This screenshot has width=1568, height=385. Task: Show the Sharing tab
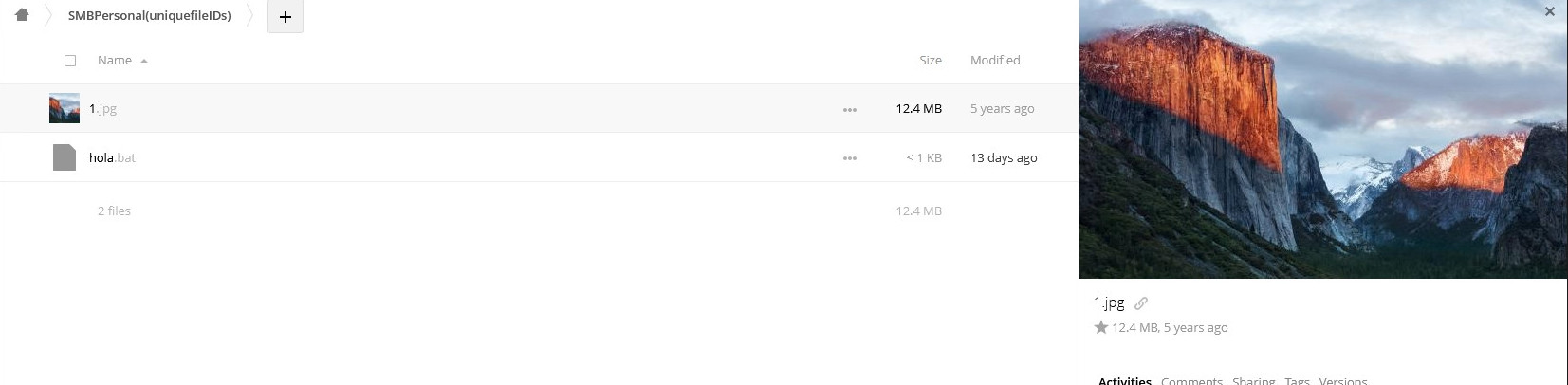pos(1253,380)
